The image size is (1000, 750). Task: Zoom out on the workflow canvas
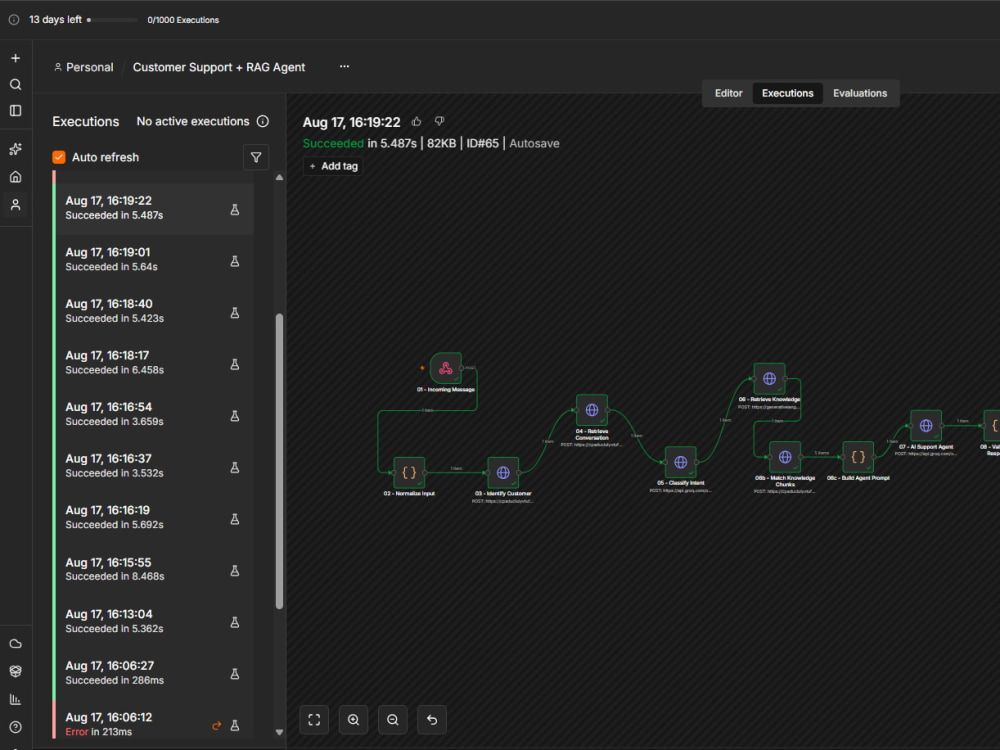point(393,720)
